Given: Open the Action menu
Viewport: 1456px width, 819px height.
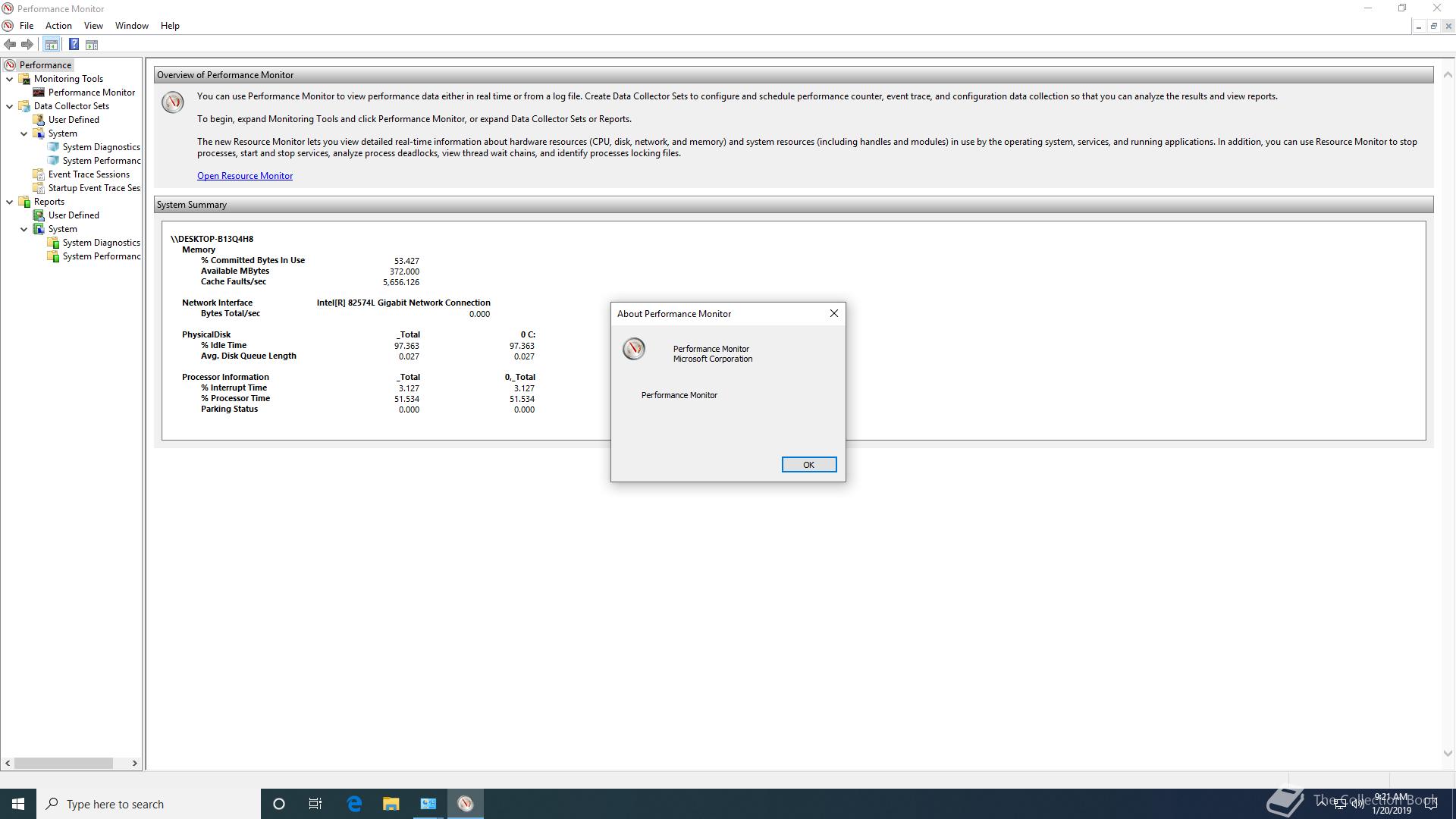Looking at the screenshot, I should click(x=58, y=26).
